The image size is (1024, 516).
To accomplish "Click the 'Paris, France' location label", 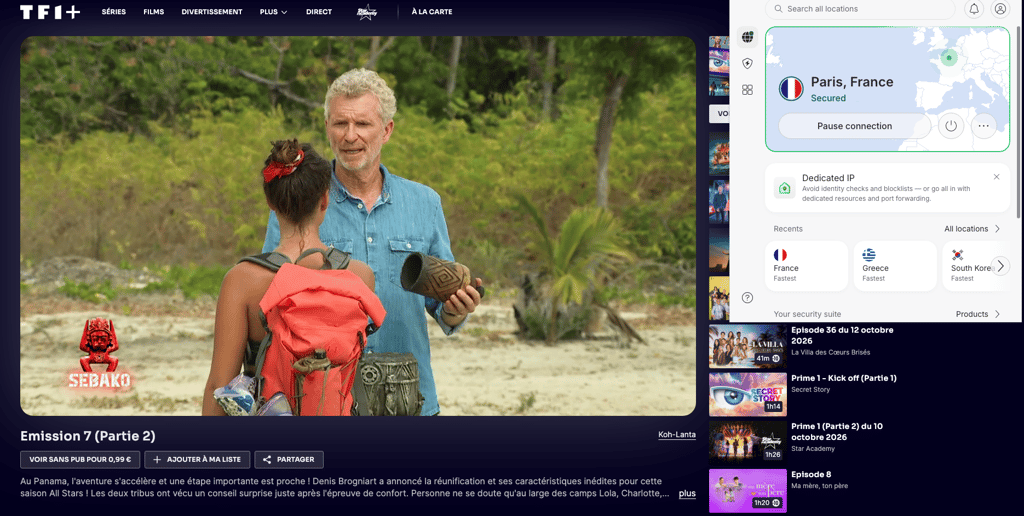I will point(852,82).
